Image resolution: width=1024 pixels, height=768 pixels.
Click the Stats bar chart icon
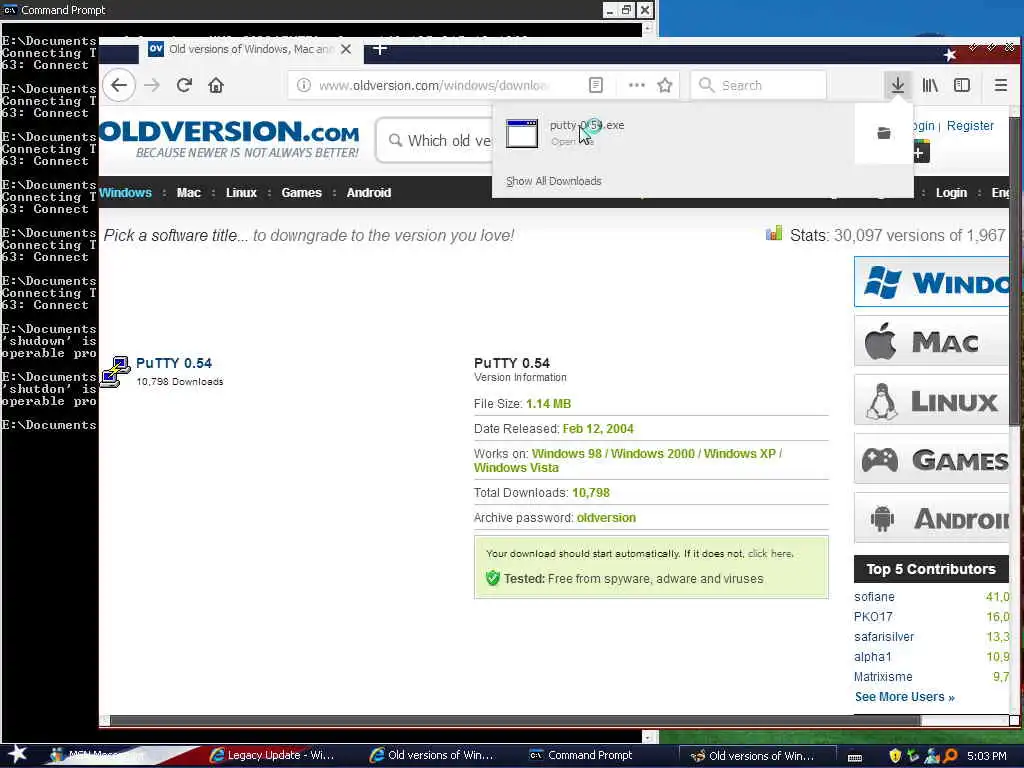click(774, 234)
